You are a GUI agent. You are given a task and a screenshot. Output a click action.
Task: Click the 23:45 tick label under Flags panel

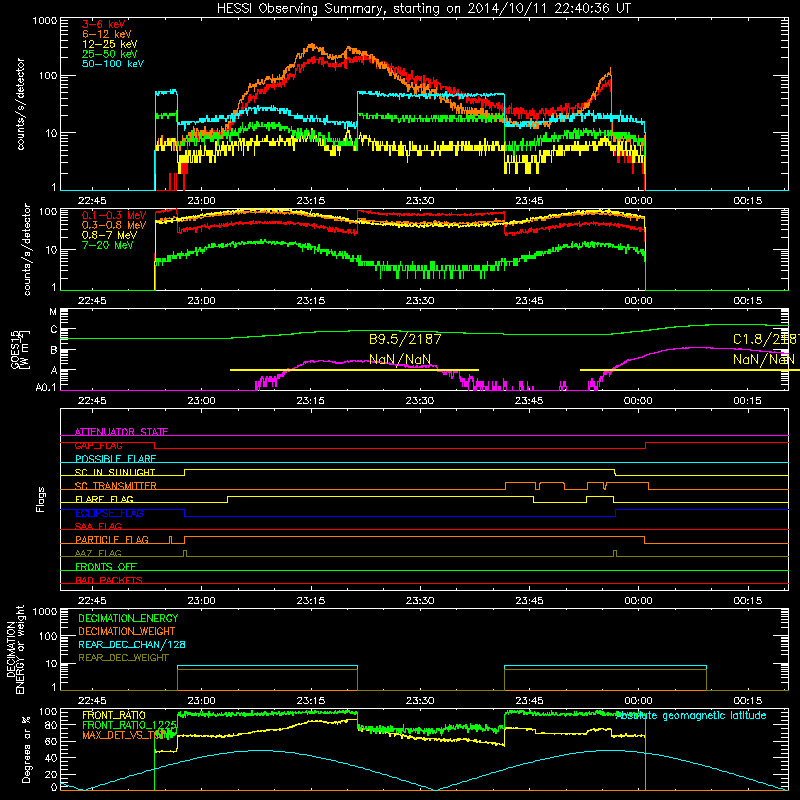tap(529, 601)
